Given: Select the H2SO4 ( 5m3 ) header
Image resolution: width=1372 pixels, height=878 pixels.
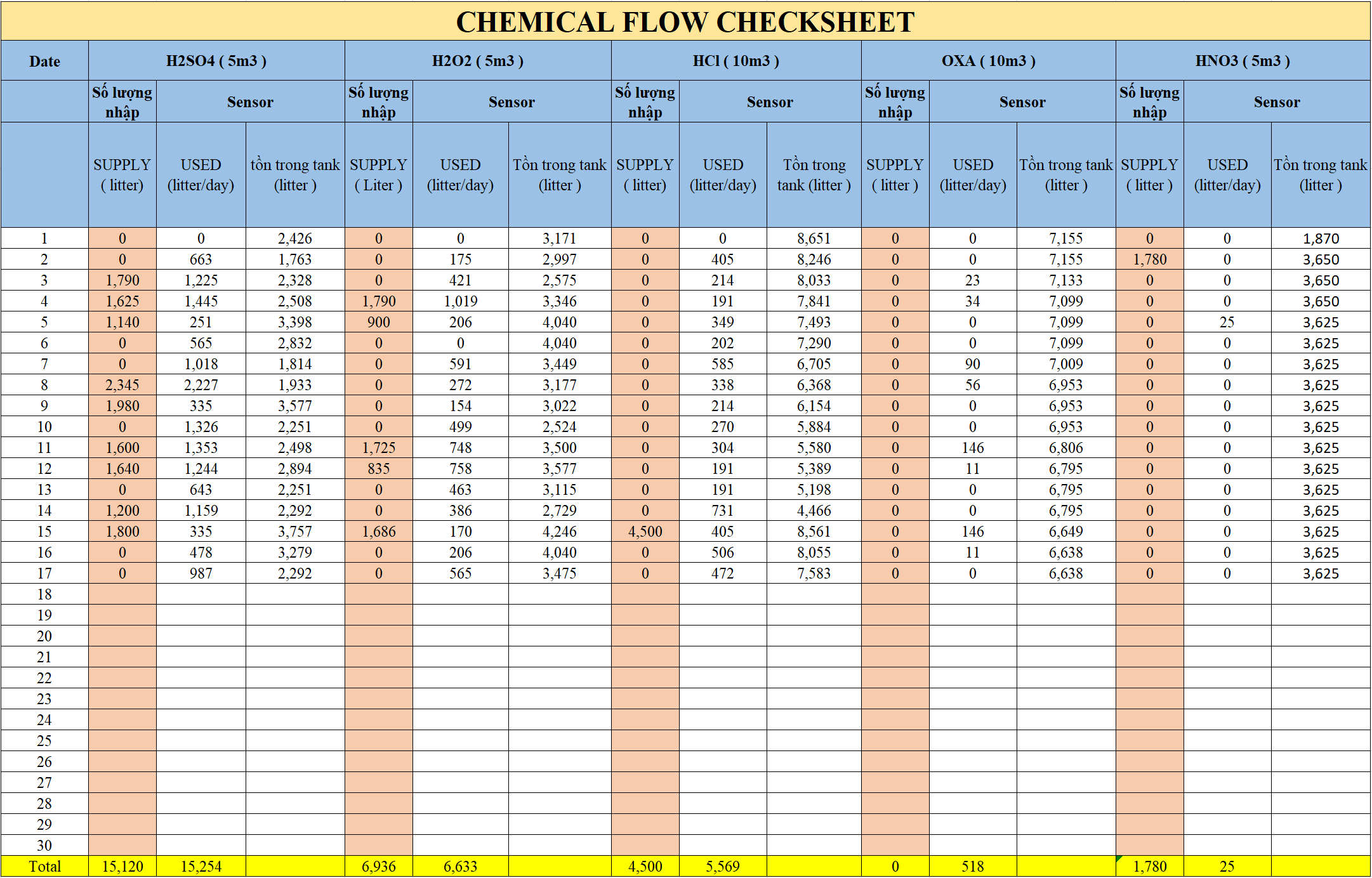Looking at the screenshot, I should [216, 61].
